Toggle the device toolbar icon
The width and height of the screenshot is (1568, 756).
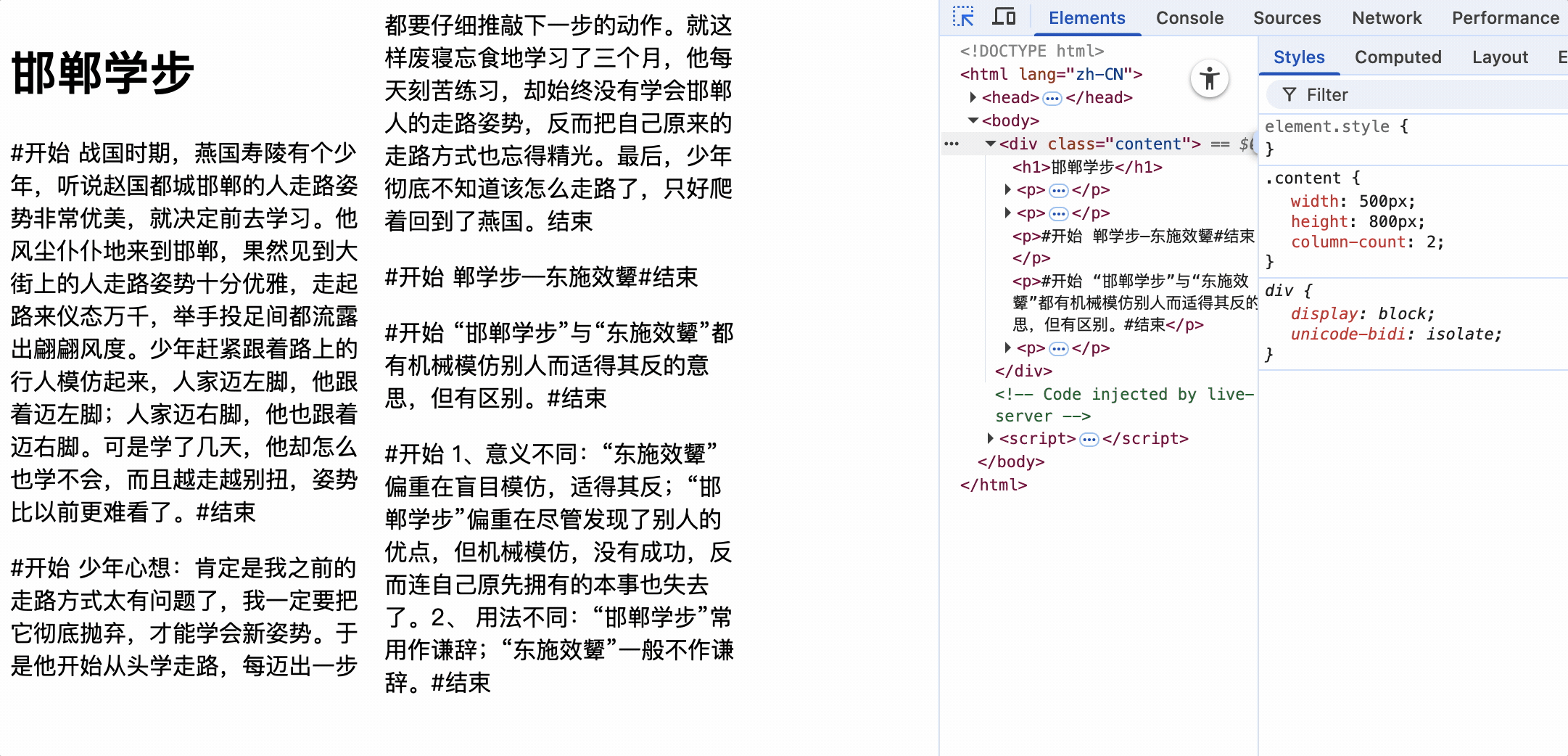tap(1004, 17)
